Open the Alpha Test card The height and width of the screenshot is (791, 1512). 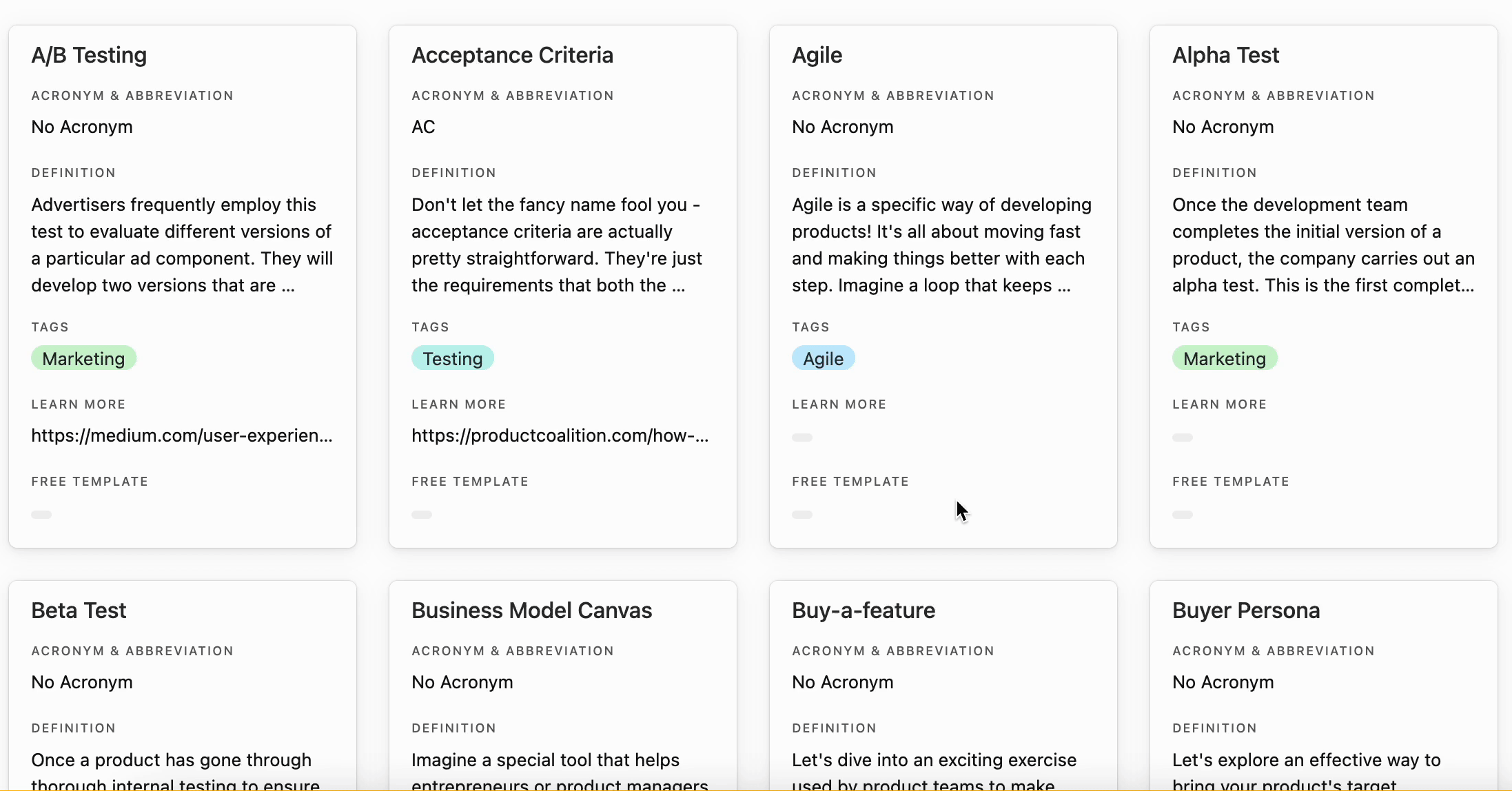click(x=1225, y=55)
